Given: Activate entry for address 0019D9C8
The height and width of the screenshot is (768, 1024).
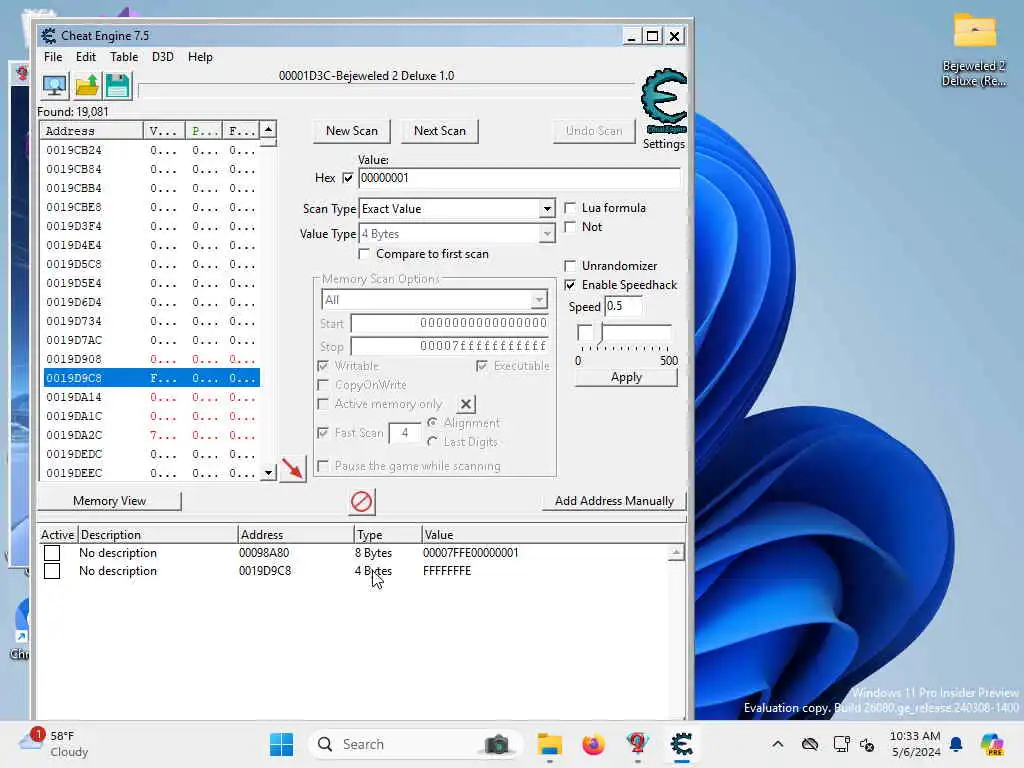Looking at the screenshot, I should 52,571.
